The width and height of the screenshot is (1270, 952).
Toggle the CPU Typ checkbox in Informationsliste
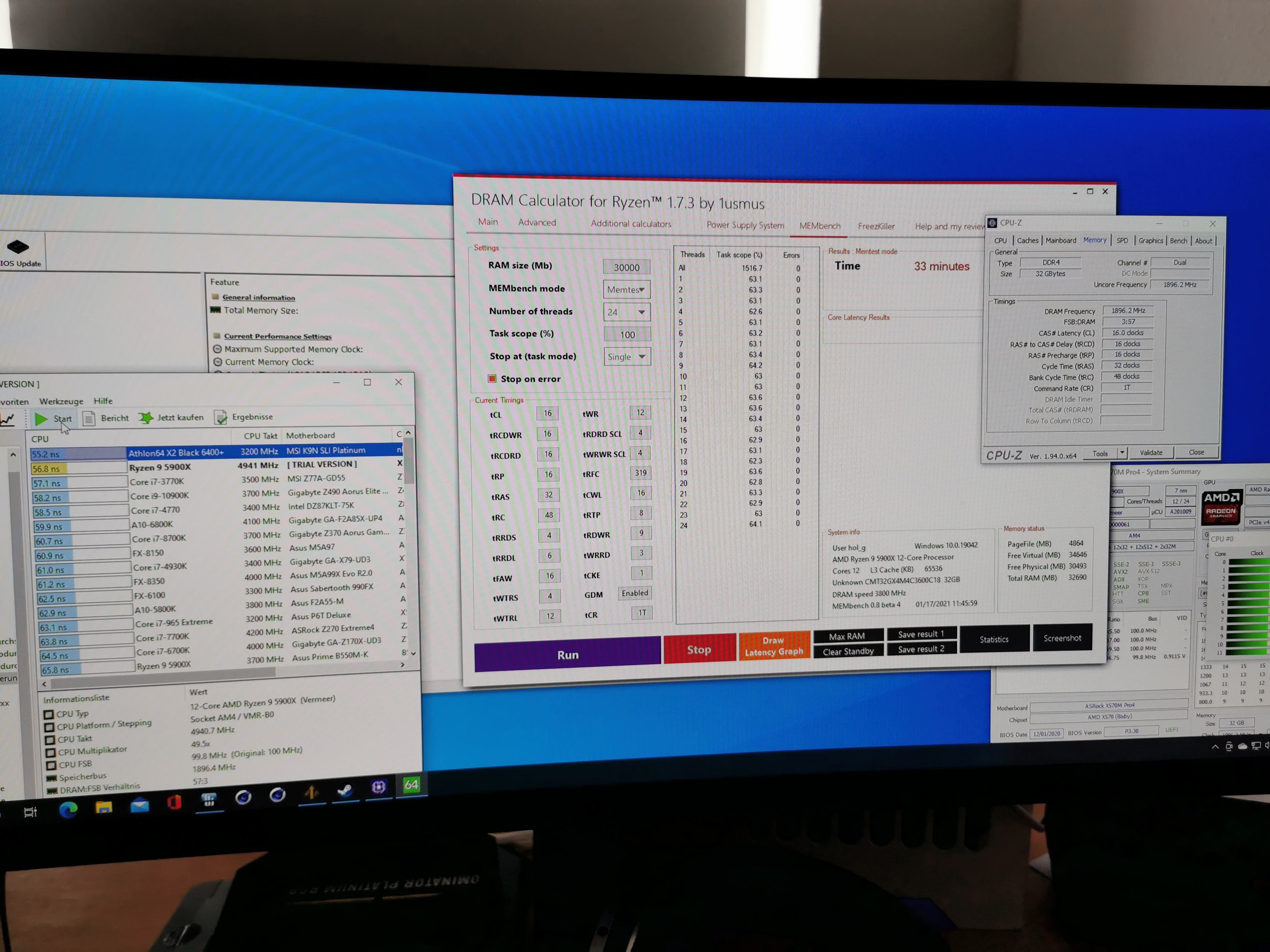tap(49, 714)
